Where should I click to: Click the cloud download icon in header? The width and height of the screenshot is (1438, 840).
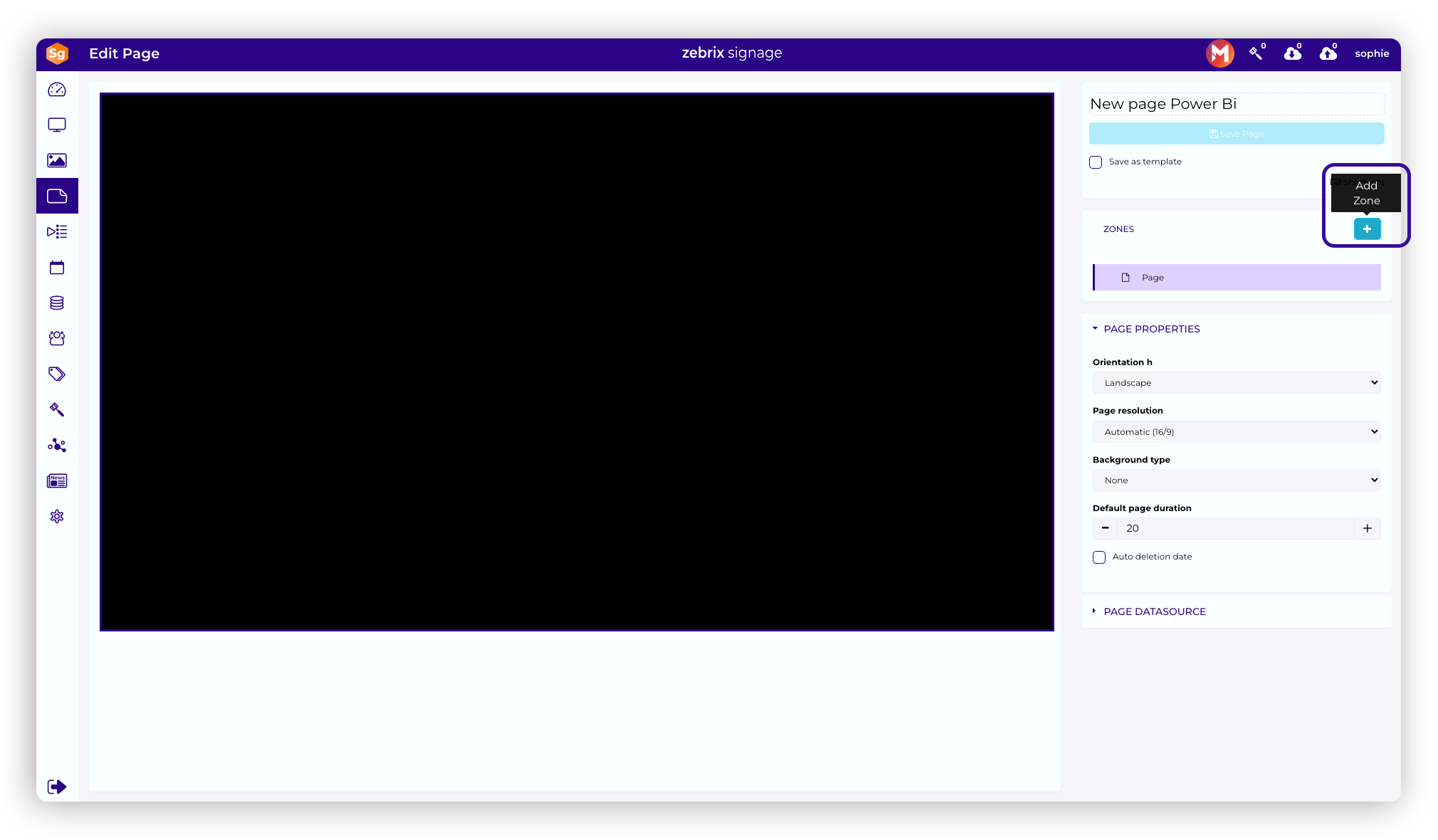(x=1292, y=53)
